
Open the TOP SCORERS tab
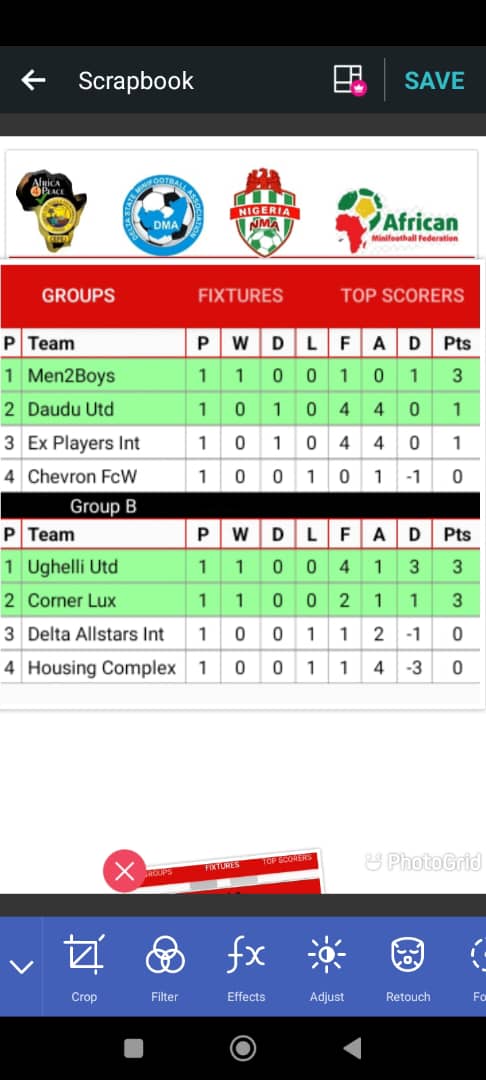(x=402, y=295)
